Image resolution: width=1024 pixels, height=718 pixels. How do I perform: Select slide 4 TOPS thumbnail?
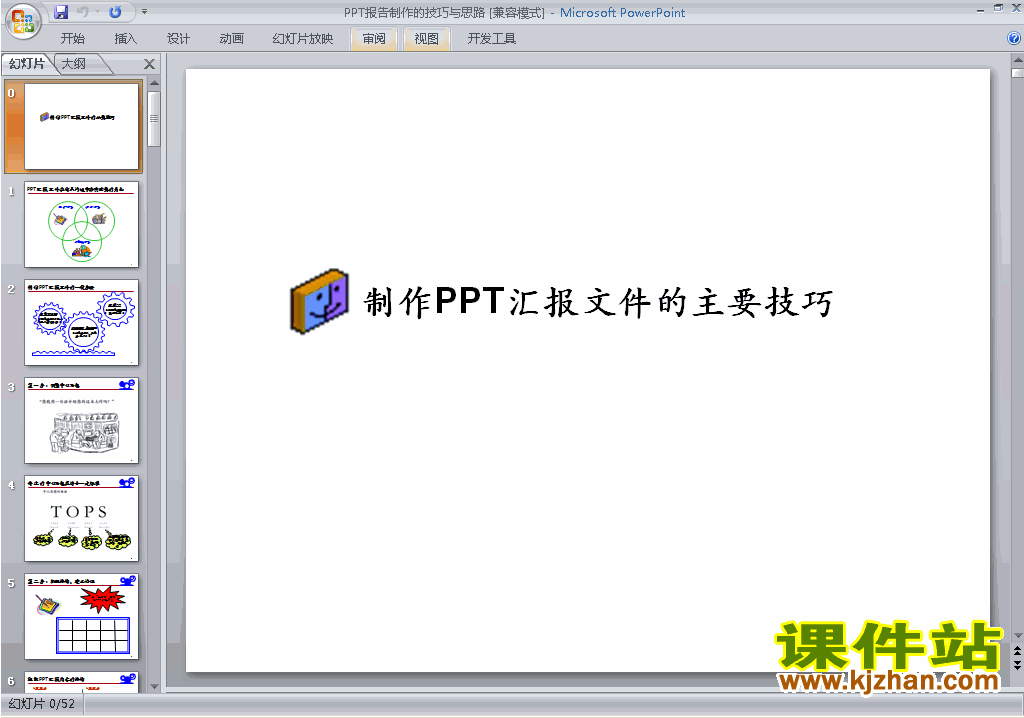82,518
